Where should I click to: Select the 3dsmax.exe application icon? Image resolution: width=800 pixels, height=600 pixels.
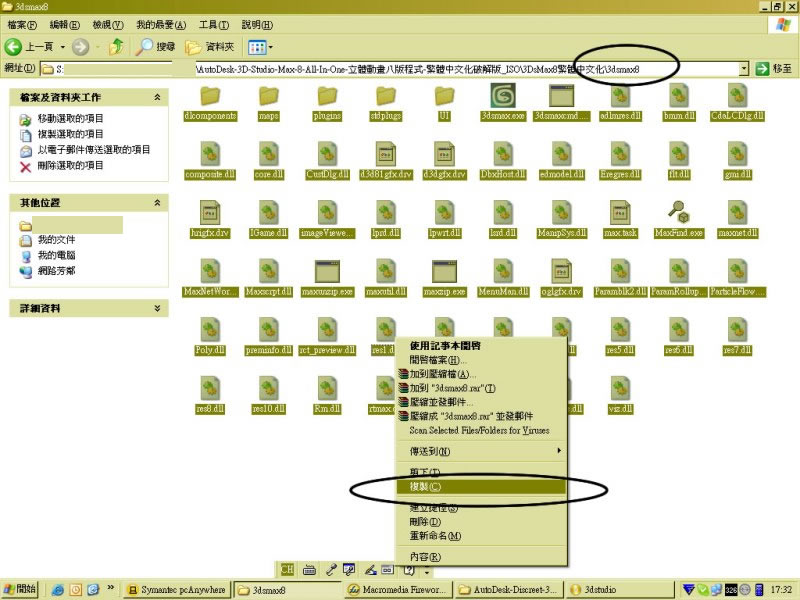[x=503, y=96]
